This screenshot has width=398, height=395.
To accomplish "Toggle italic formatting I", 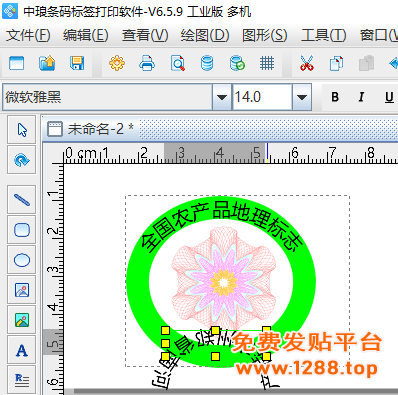I will 361,97.
